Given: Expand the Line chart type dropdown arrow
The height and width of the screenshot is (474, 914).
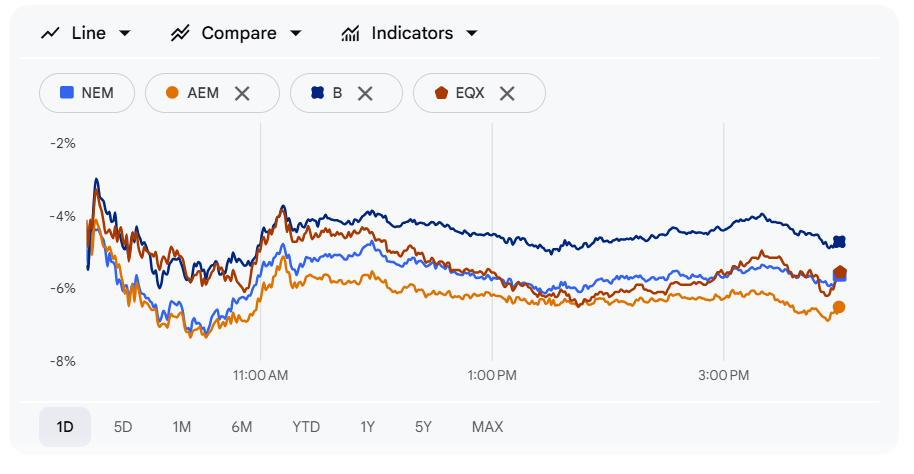Looking at the screenshot, I should point(125,33).
